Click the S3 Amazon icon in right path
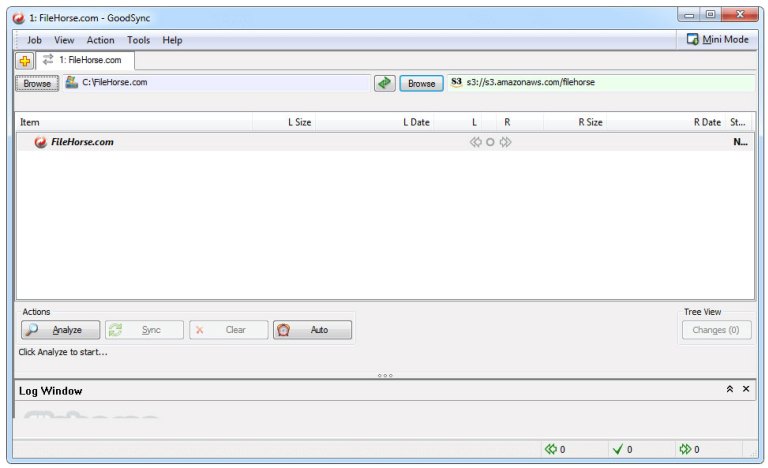Screen dimensions: 768x468 tap(456, 82)
